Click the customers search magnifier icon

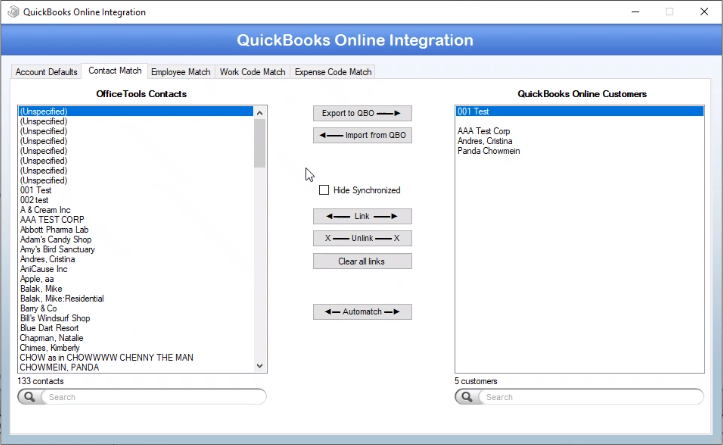coord(467,397)
